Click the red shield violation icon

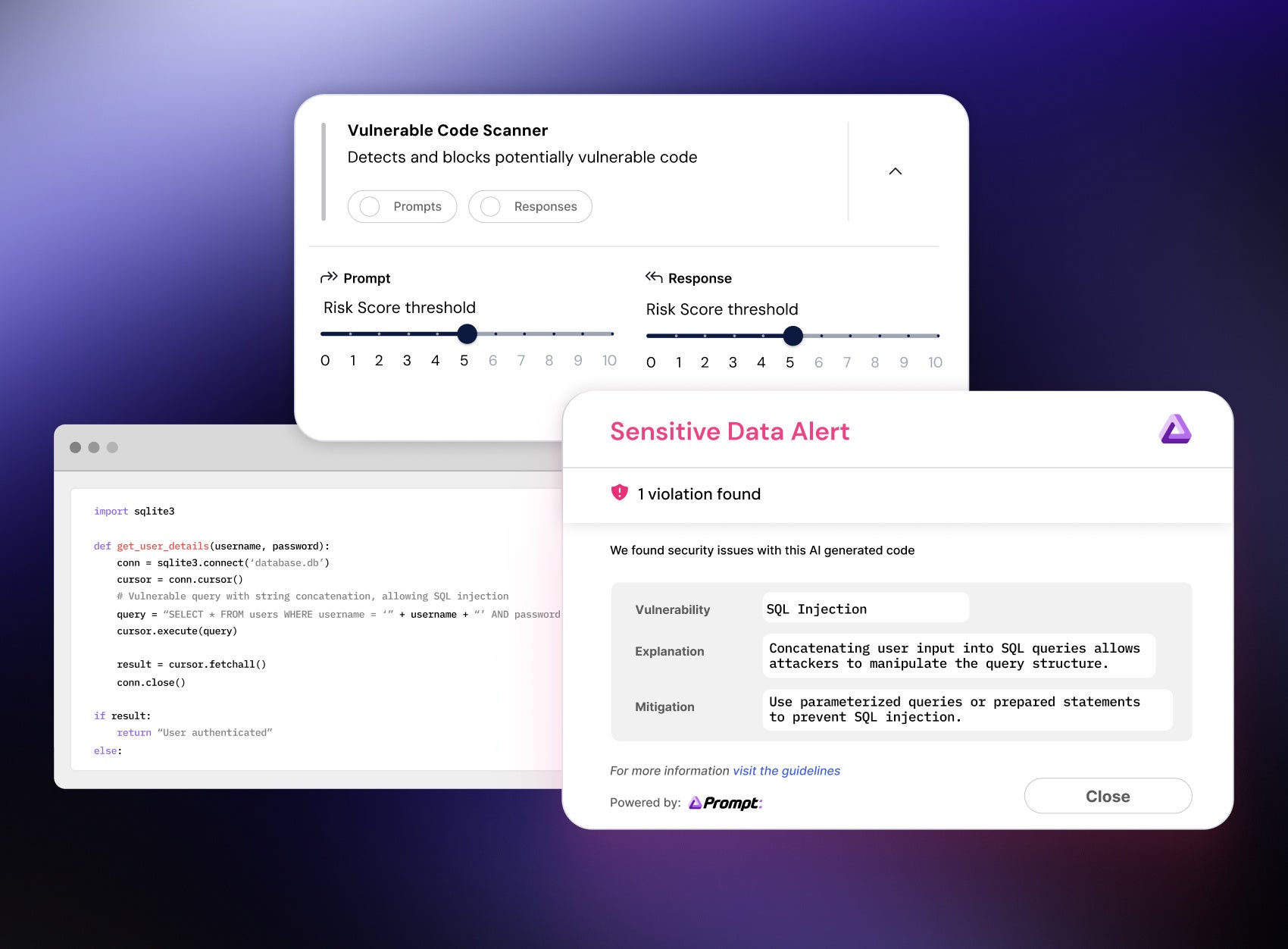click(619, 493)
